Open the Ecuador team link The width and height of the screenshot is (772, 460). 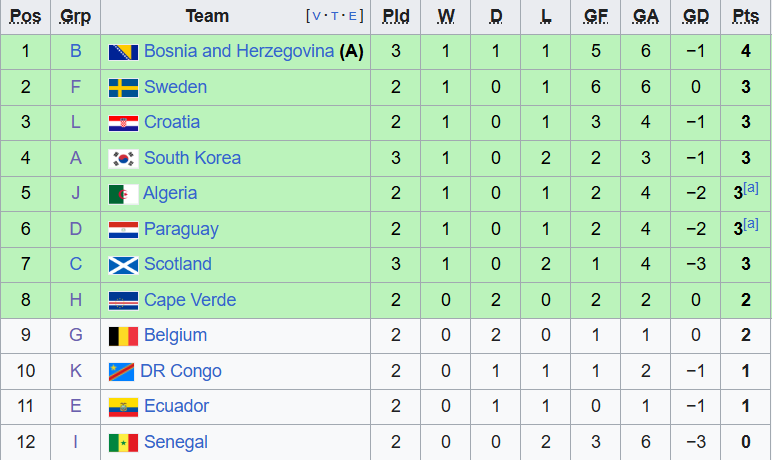click(x=176, y=406)
